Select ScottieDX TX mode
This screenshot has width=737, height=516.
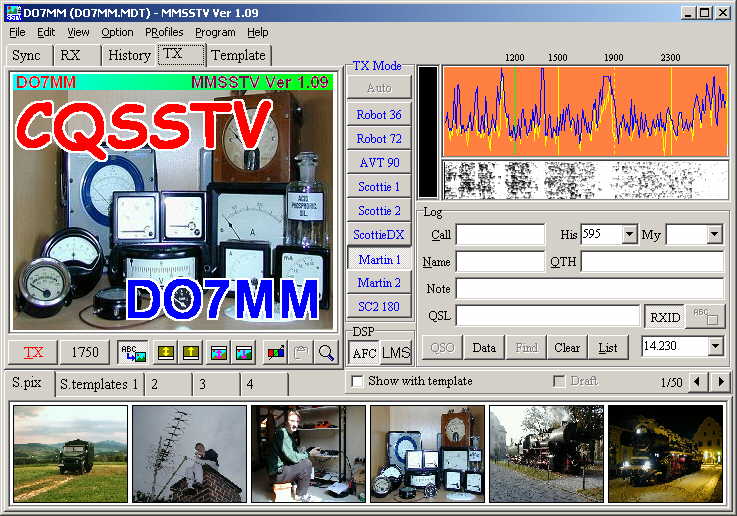(x=379, y=235)
